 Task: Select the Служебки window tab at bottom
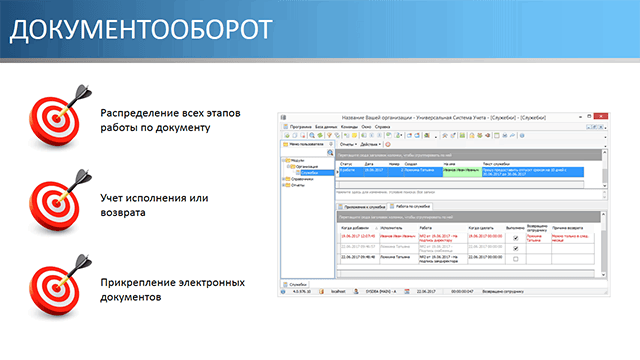(295, 284)
